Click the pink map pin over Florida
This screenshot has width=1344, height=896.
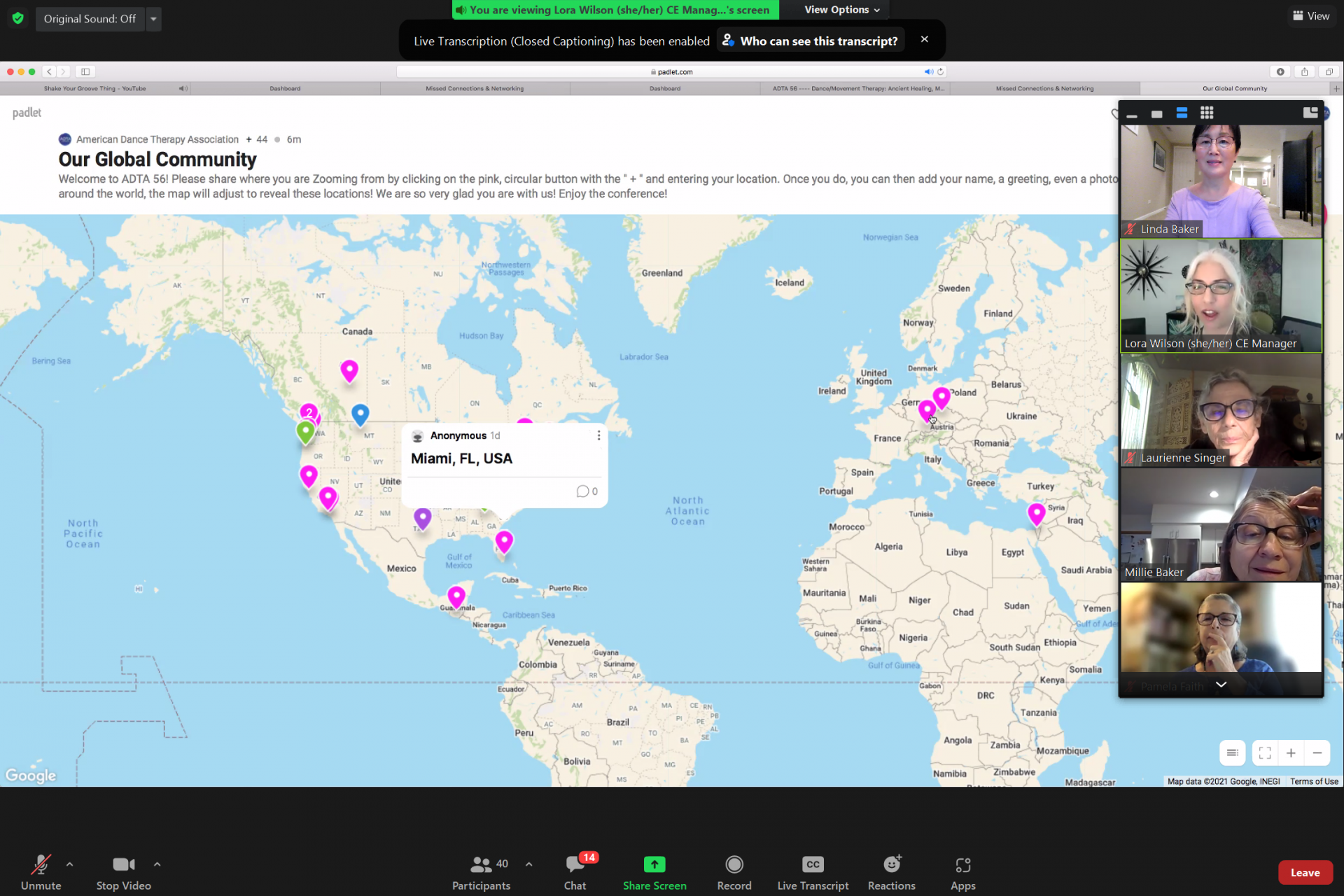tap(504, 542)
